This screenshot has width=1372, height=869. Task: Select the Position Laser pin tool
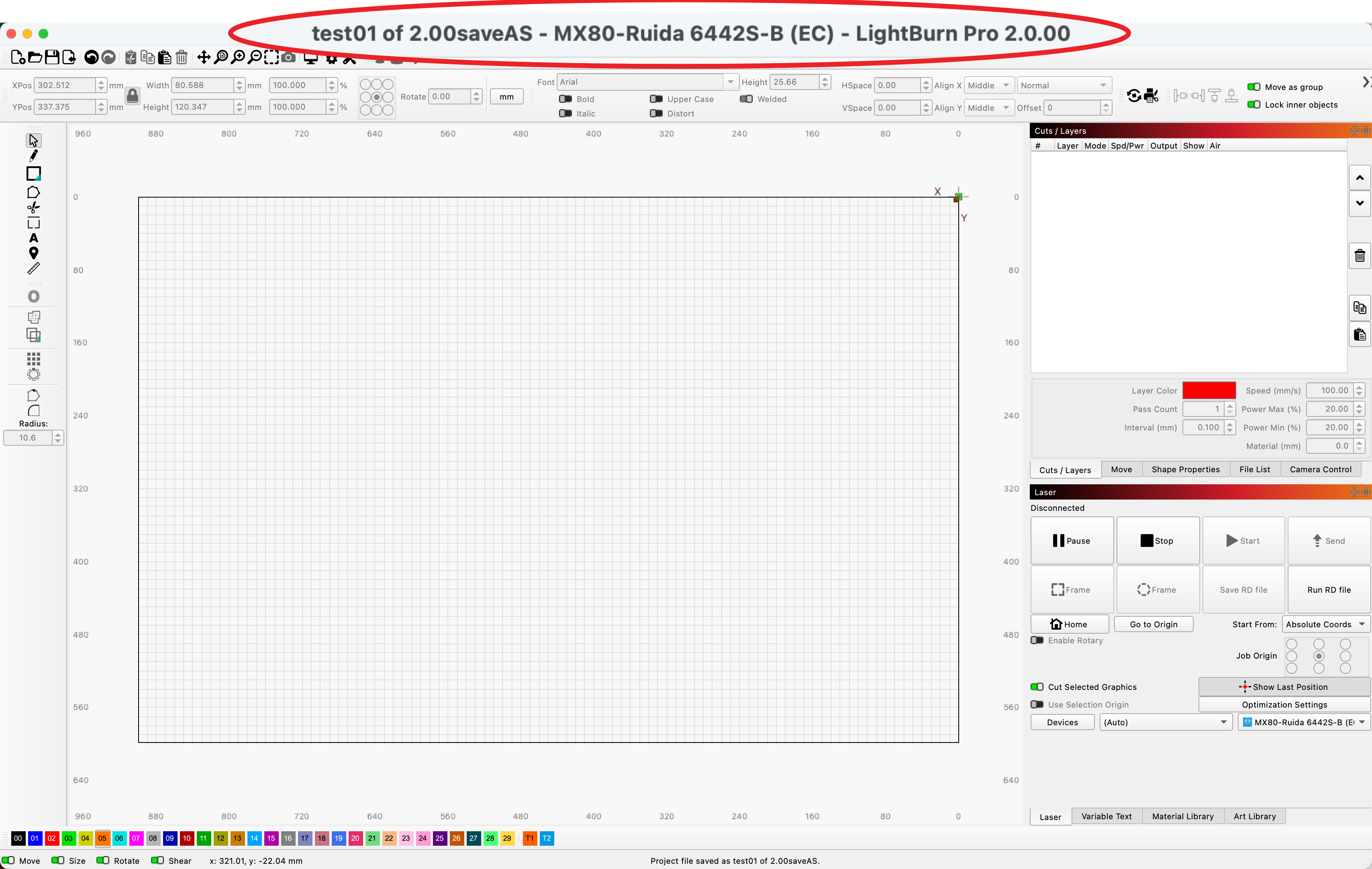[x=34, y=253]
